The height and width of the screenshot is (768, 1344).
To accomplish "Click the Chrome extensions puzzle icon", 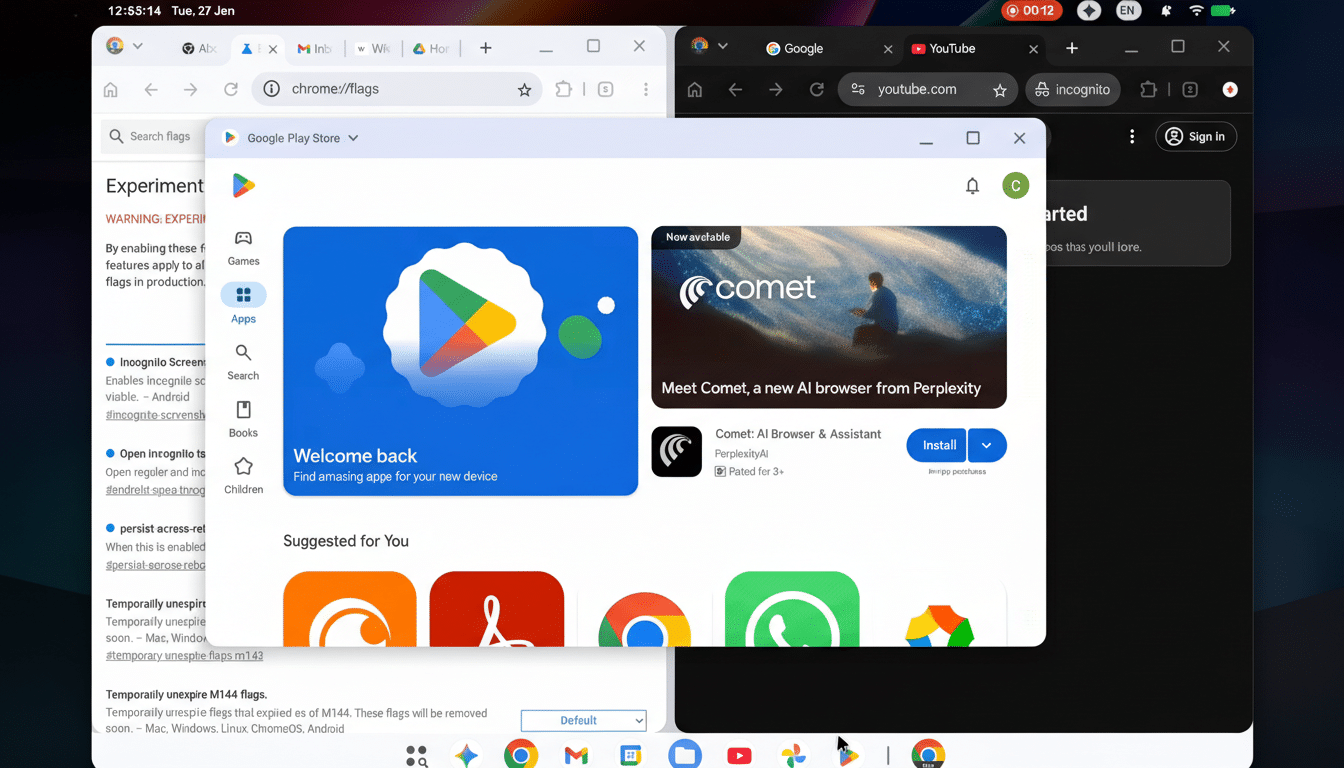I will pyautogui.click(x=563, y=89).
